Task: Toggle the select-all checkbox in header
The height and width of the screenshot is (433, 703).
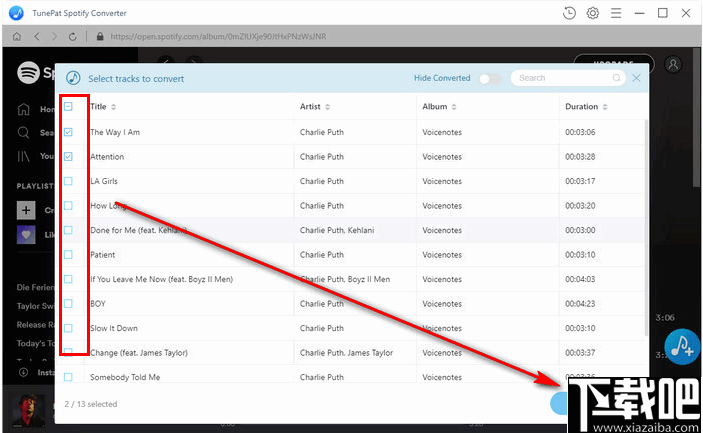Action: click(x=68, y=107)
